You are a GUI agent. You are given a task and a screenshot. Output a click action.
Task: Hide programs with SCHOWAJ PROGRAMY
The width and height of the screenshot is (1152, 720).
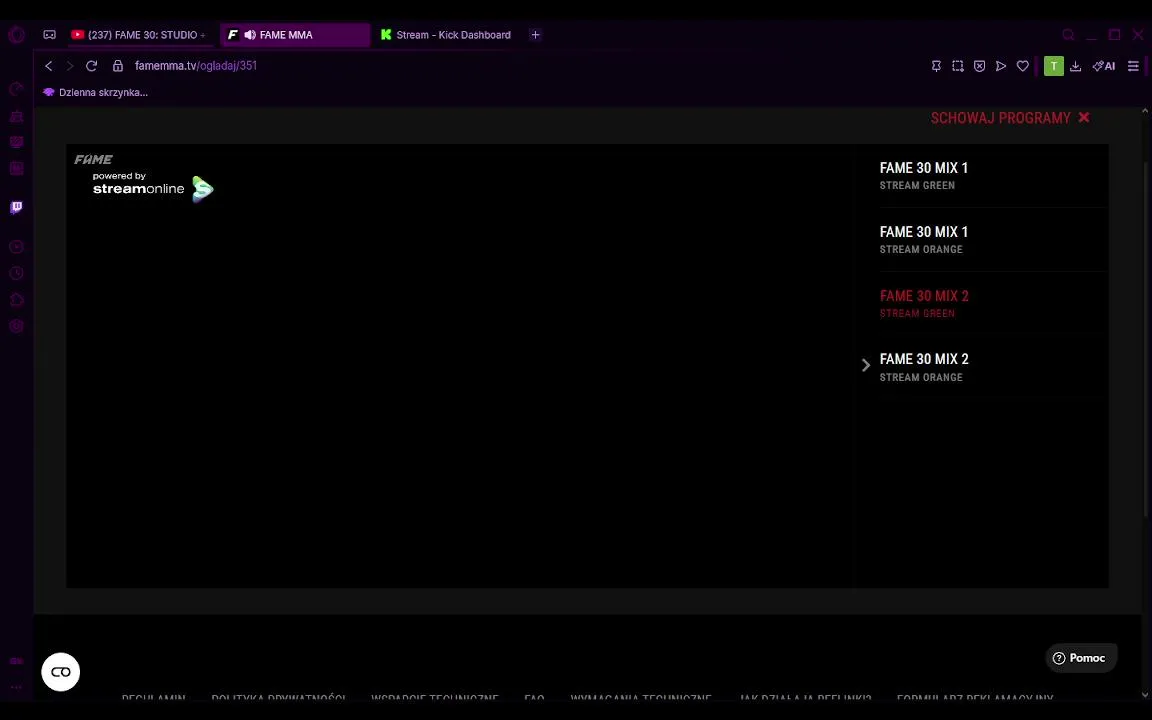coord(1010,118)
